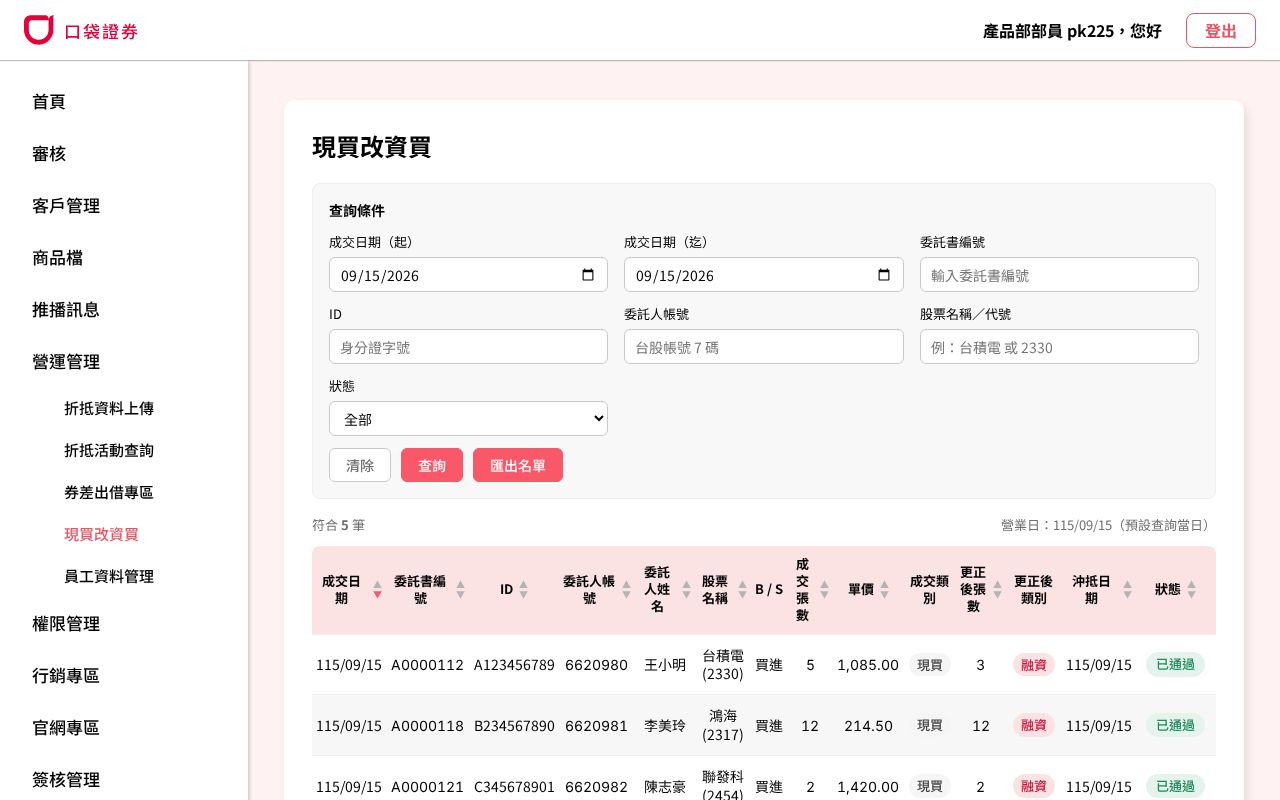Image resolution: width=1280 pixels, height=800 pixels.
Task: Click the 成交日期（起） date field
Action: tap(468, 275)
